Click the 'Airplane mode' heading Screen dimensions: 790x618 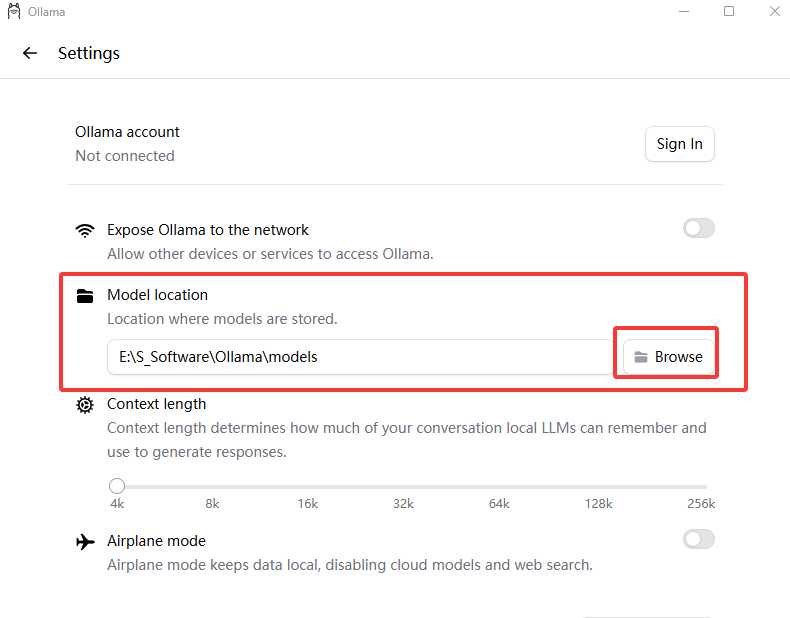click(156, 541)
